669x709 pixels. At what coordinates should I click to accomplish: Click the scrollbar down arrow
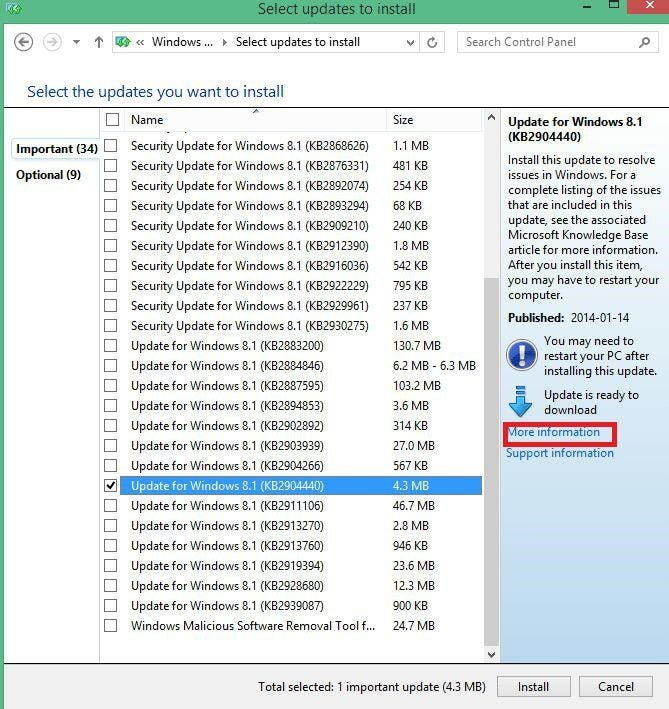(x=492, y=654)
